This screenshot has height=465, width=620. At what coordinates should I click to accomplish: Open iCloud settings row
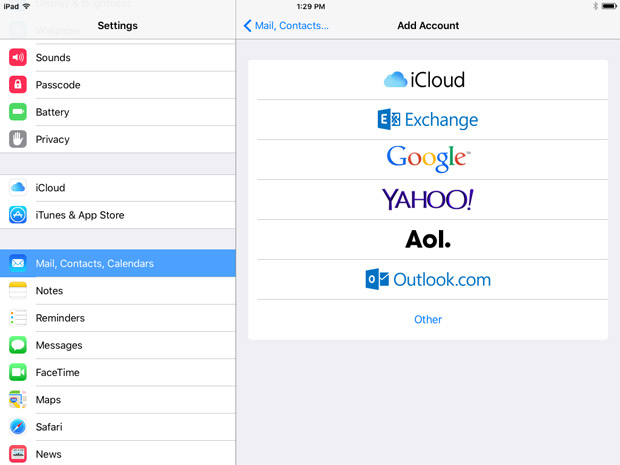(x=117, y=187)
